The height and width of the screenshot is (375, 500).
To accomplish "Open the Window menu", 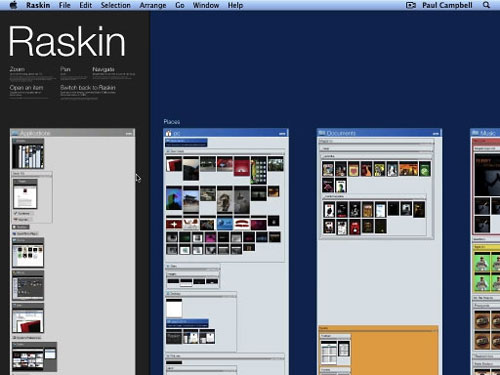I will 206,5.
